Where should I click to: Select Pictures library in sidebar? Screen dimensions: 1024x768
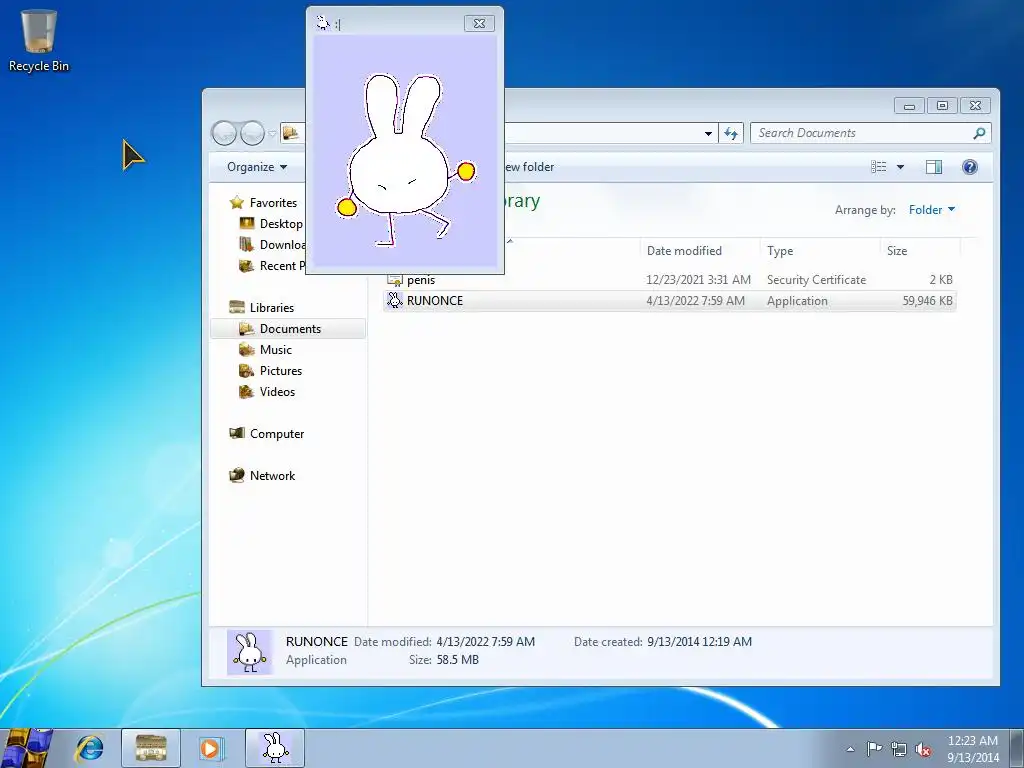coord(281,370)
